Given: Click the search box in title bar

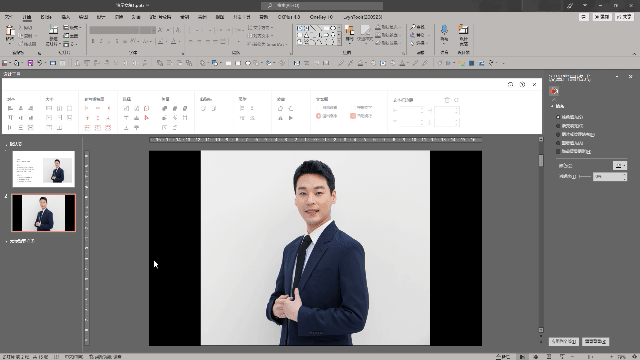Looking at the screenshot, I should pos(322,5).
